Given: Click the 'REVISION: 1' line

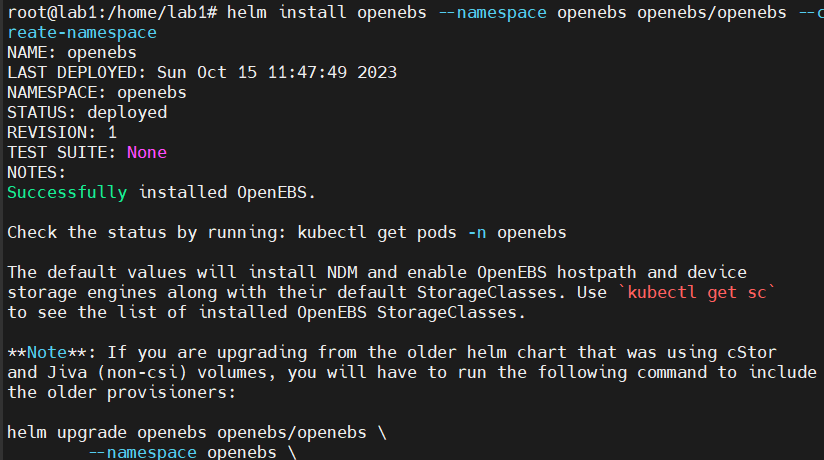Looking at the screenshot, I should coord(62,132).
